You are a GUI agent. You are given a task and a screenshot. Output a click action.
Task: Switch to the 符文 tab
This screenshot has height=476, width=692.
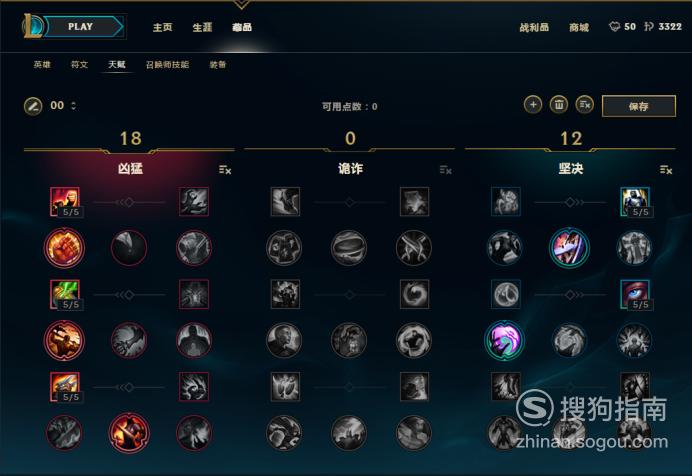[x=79, y=65]
